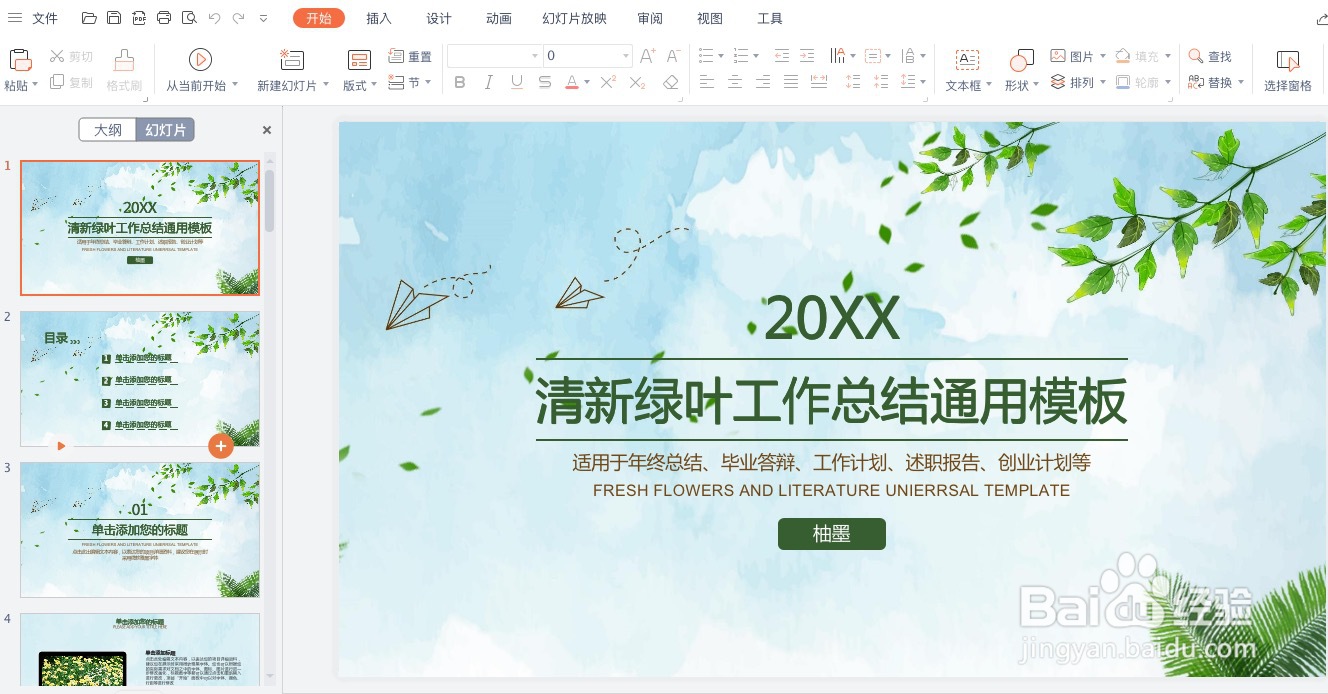Open the Selection Pane (选择窗格)

[1288, 72]
